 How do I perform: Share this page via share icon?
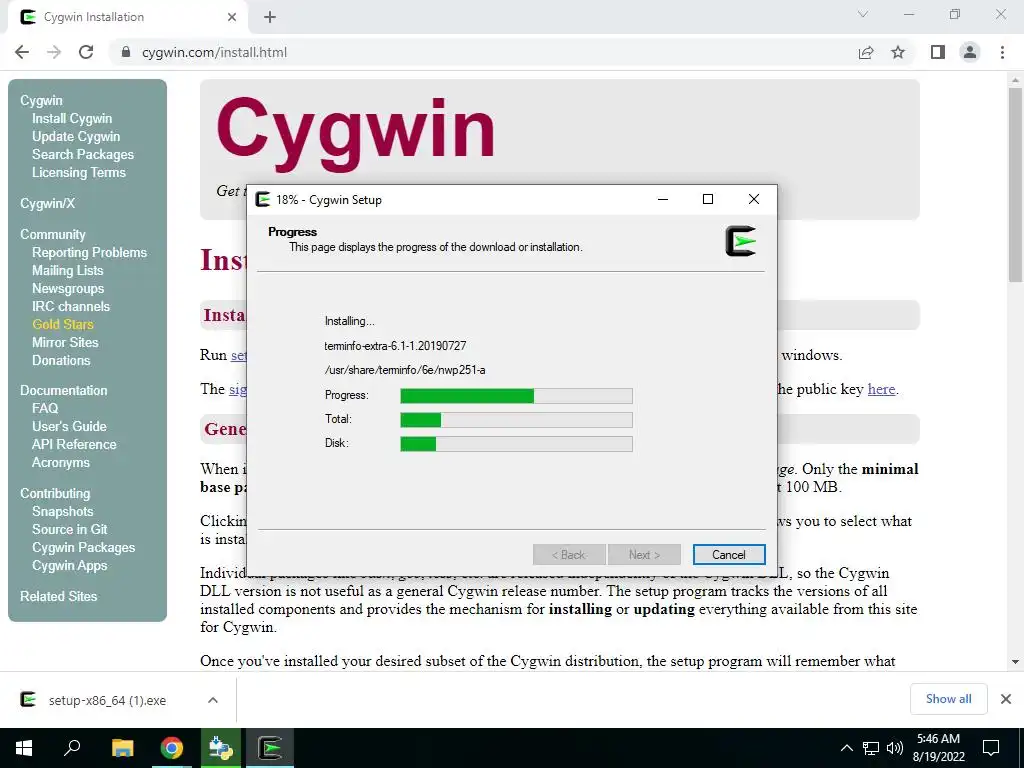pyautogui.click(x=866, y=52)
